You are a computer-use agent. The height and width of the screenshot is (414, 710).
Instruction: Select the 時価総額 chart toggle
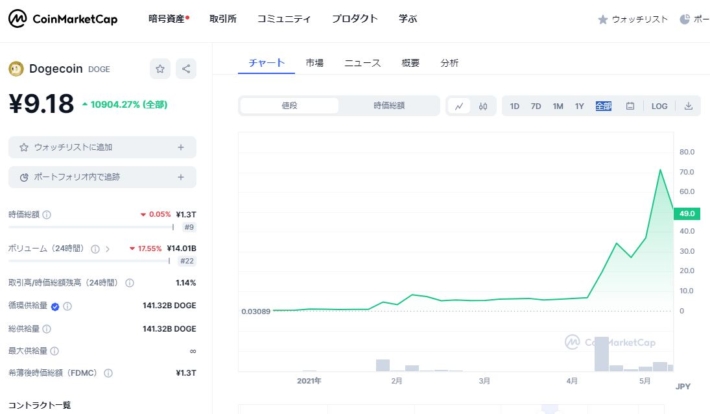pos(389,106)
